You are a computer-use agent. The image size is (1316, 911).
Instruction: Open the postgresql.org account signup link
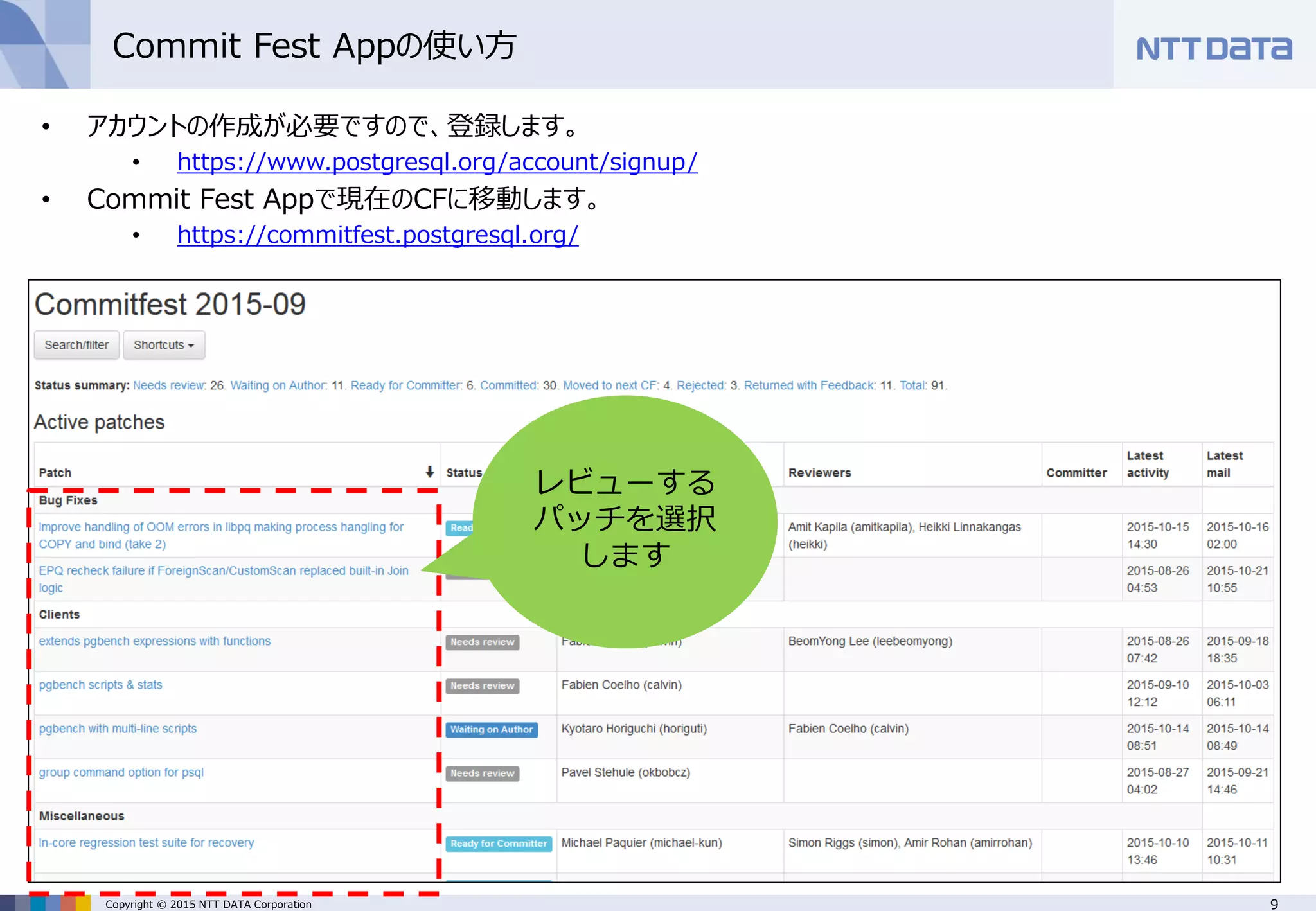[x=437, y=162]
